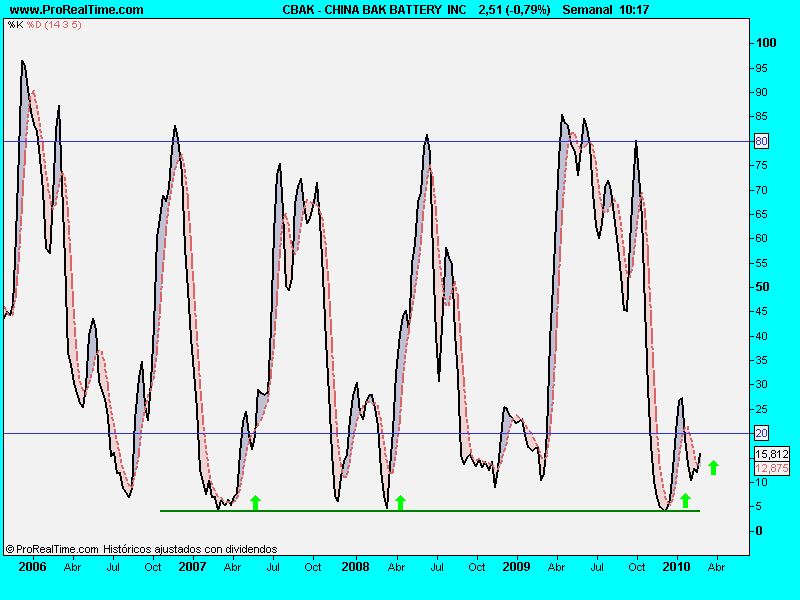Image resolution: width=800 pixels, height=600 pixels.
Task: Select the 30 y-axis label
Action: click(761, 384)
